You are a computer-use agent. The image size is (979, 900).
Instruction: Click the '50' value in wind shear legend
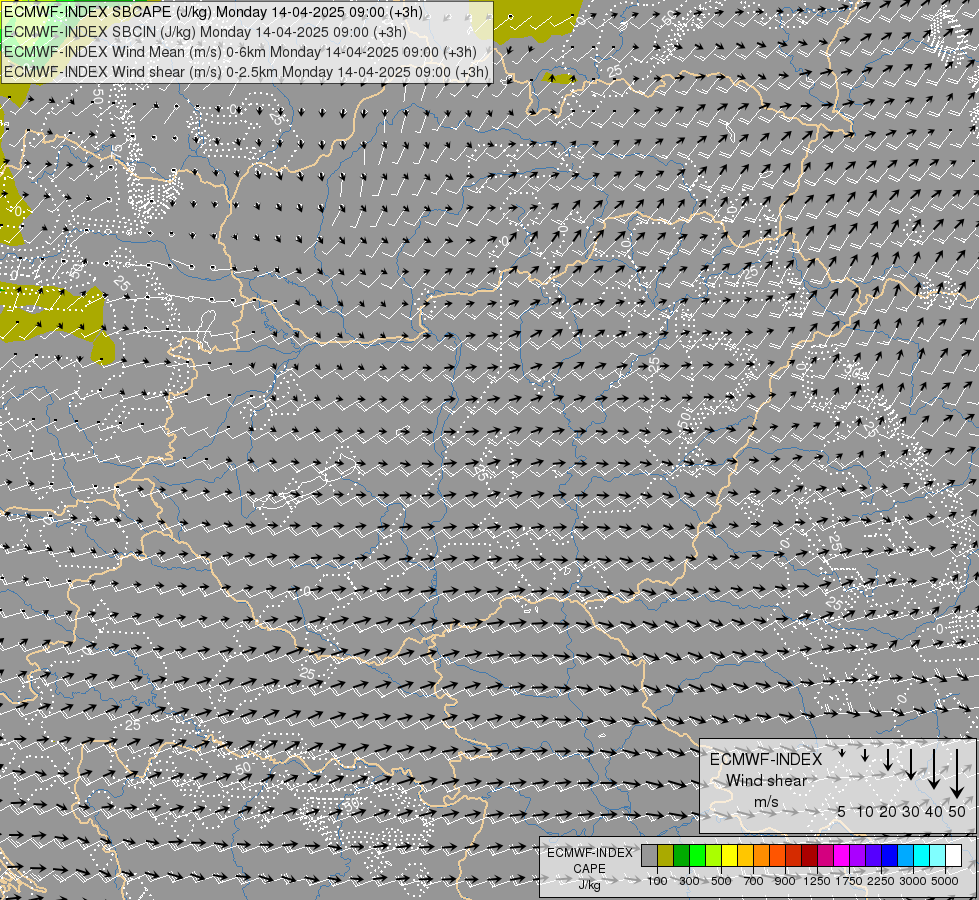pyautogui.click(x=957, y=811)
